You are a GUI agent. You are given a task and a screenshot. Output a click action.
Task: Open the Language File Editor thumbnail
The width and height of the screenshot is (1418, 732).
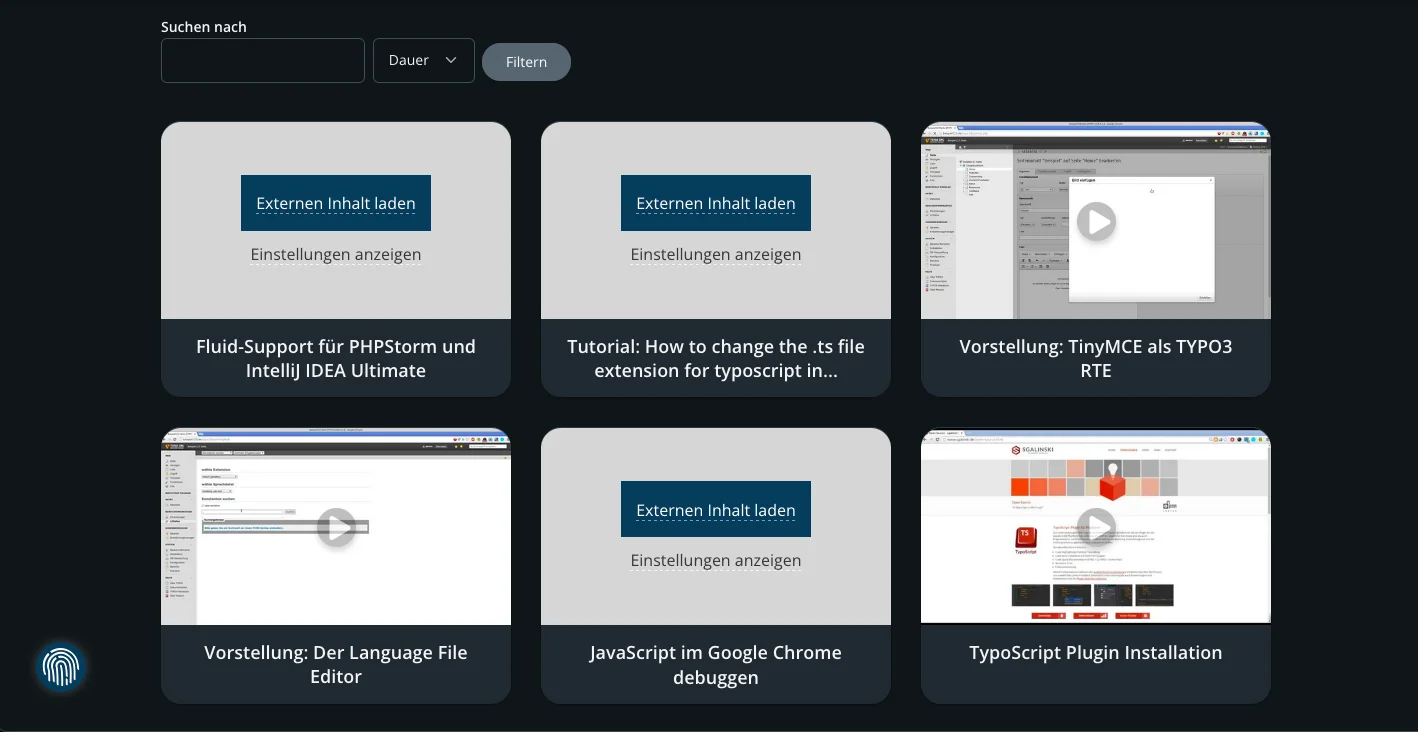(x=336, y=527)
